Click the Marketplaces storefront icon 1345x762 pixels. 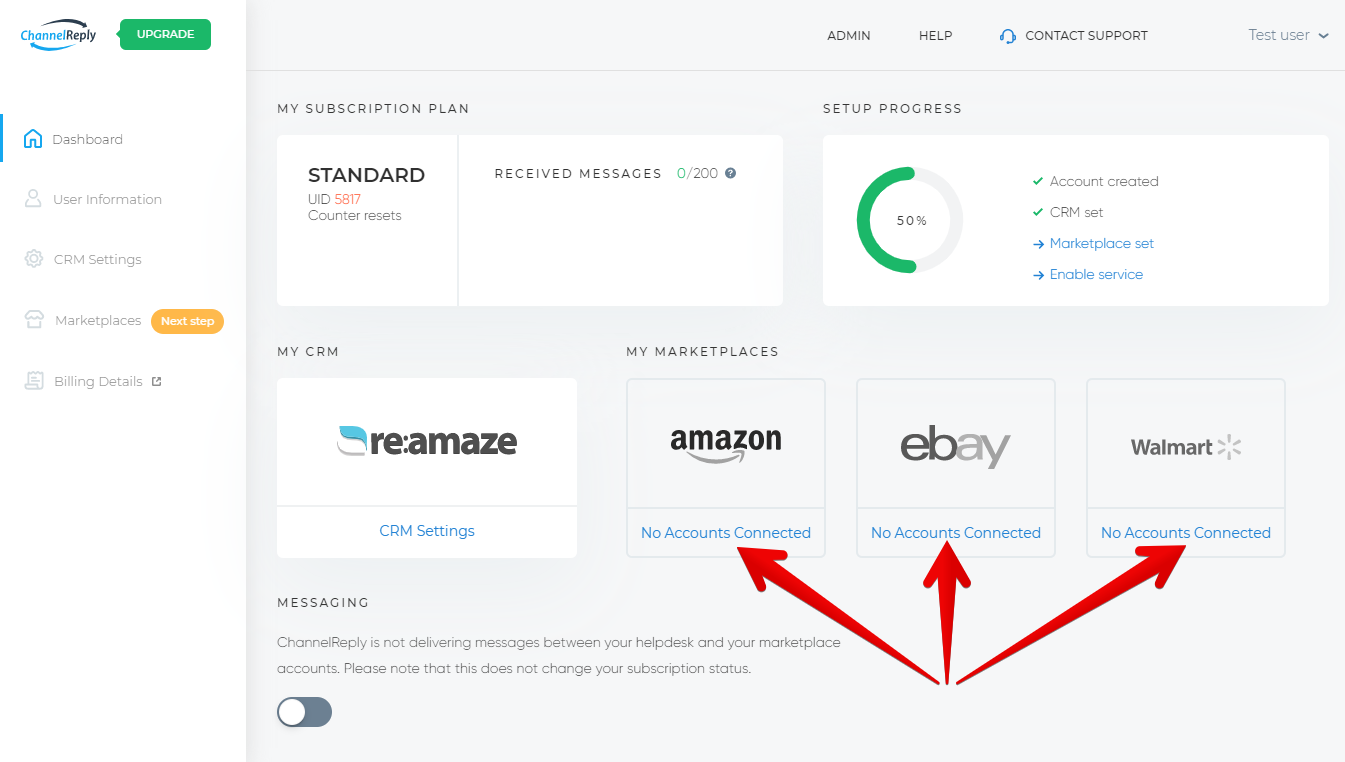coord(35,320)
